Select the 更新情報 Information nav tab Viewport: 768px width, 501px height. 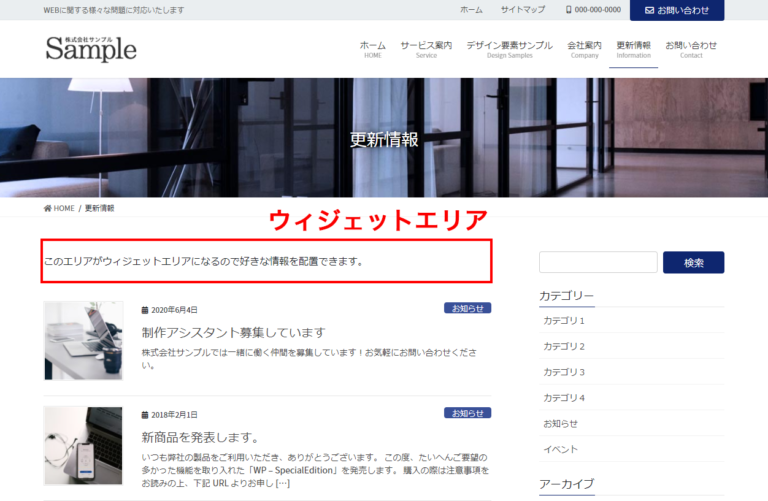tap(633, 49)
